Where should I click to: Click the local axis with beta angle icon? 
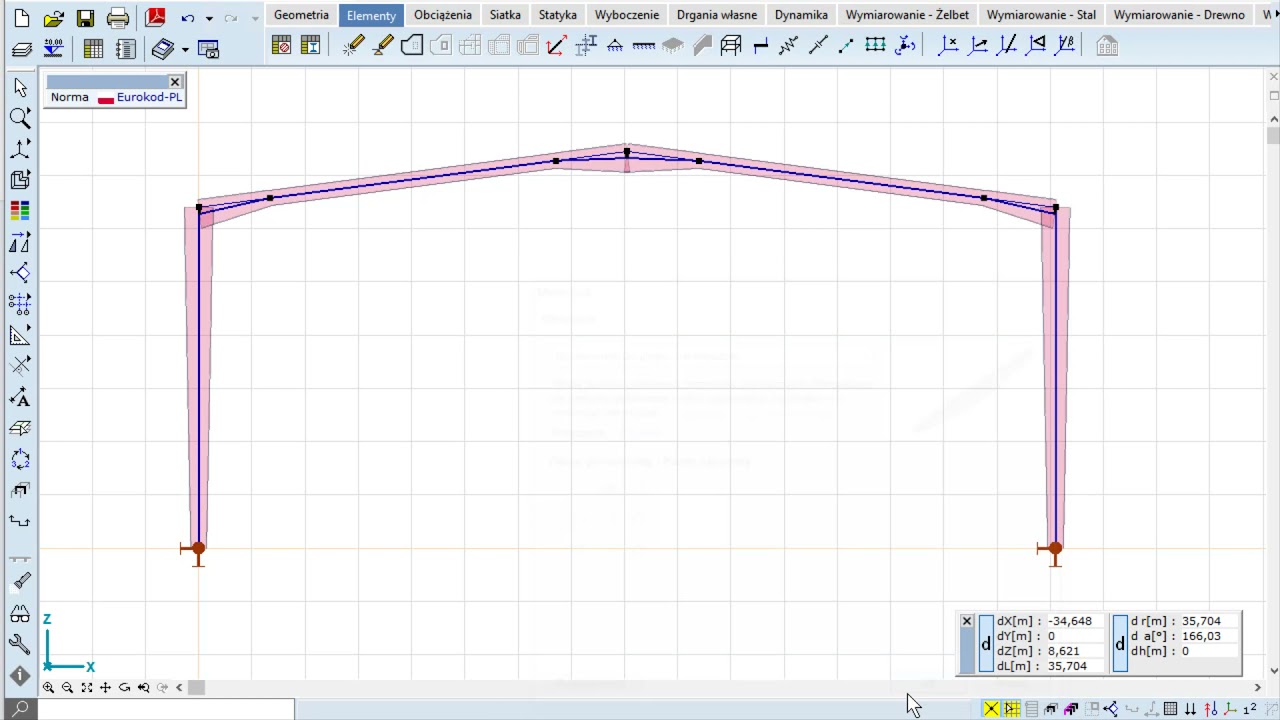(x=1066, y=45)
